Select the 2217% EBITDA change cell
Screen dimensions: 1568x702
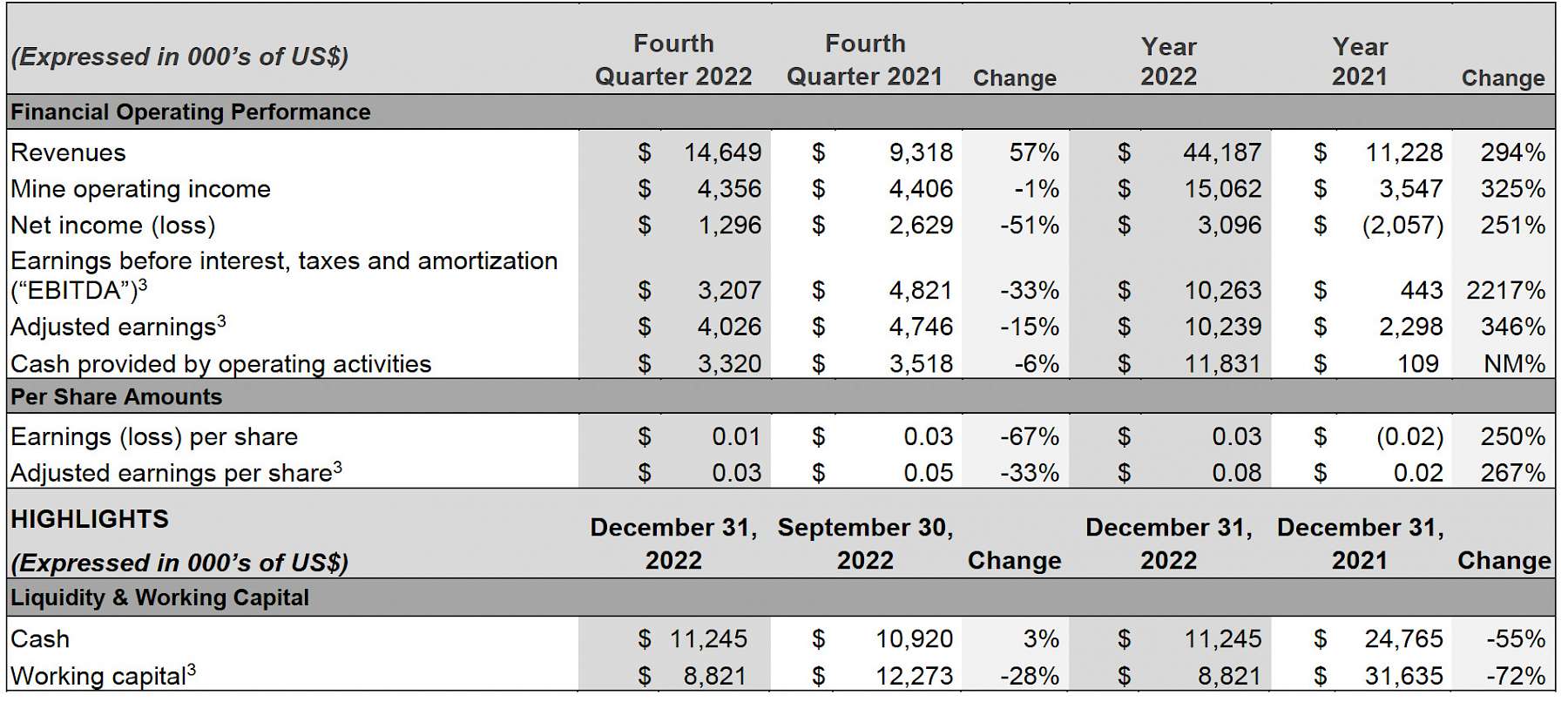tap(1505, 291)
